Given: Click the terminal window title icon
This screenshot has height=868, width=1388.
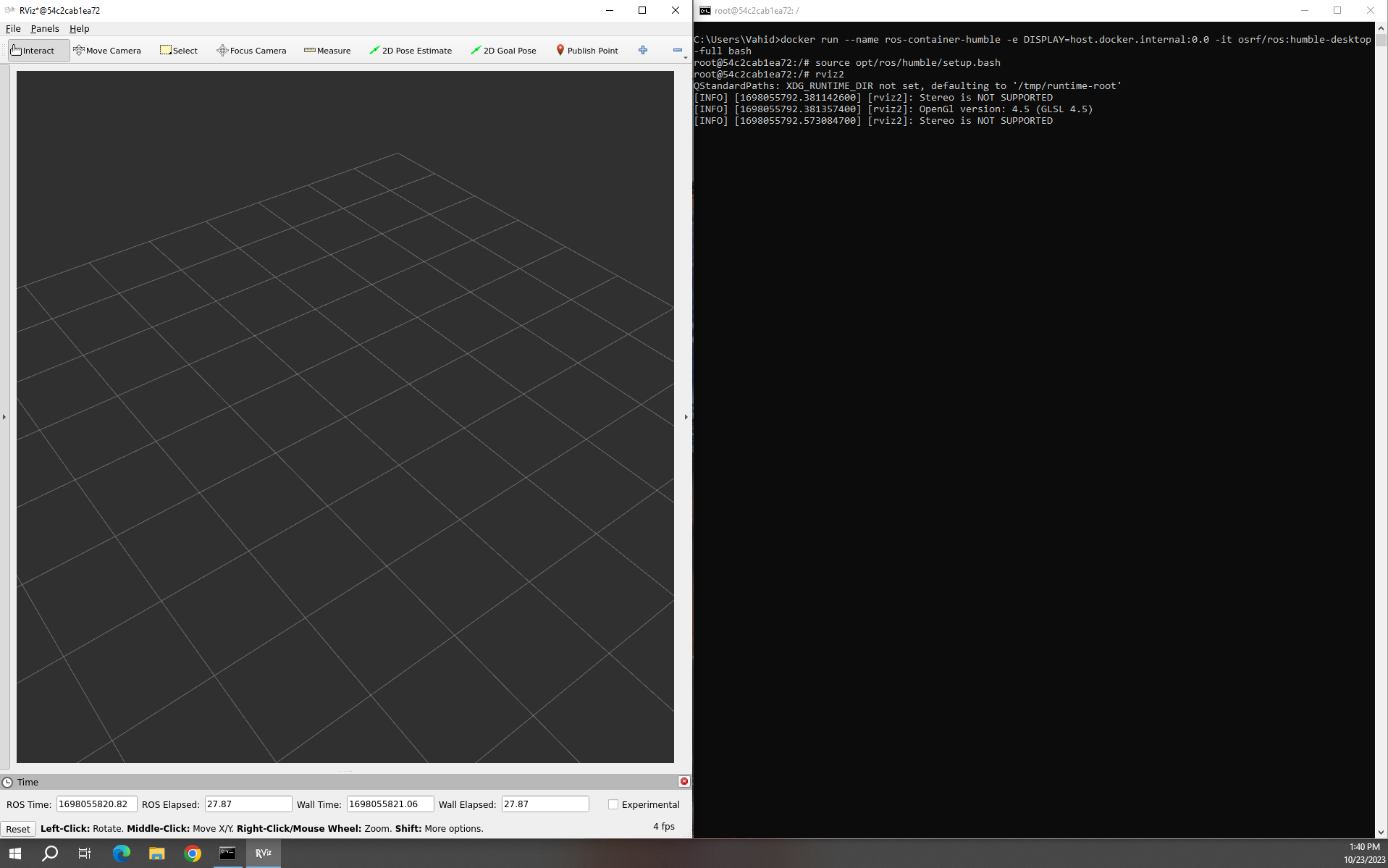Looking at the screenshot, I should point(704,11).
